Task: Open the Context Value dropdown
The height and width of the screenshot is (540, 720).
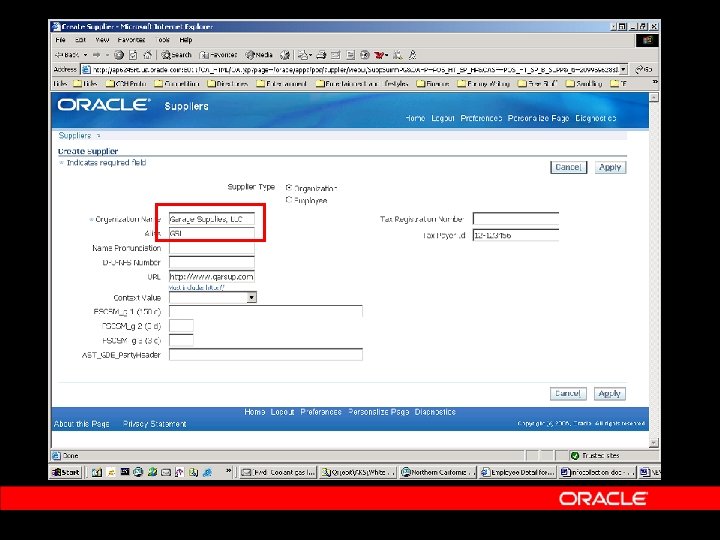Action: [252, 298]
